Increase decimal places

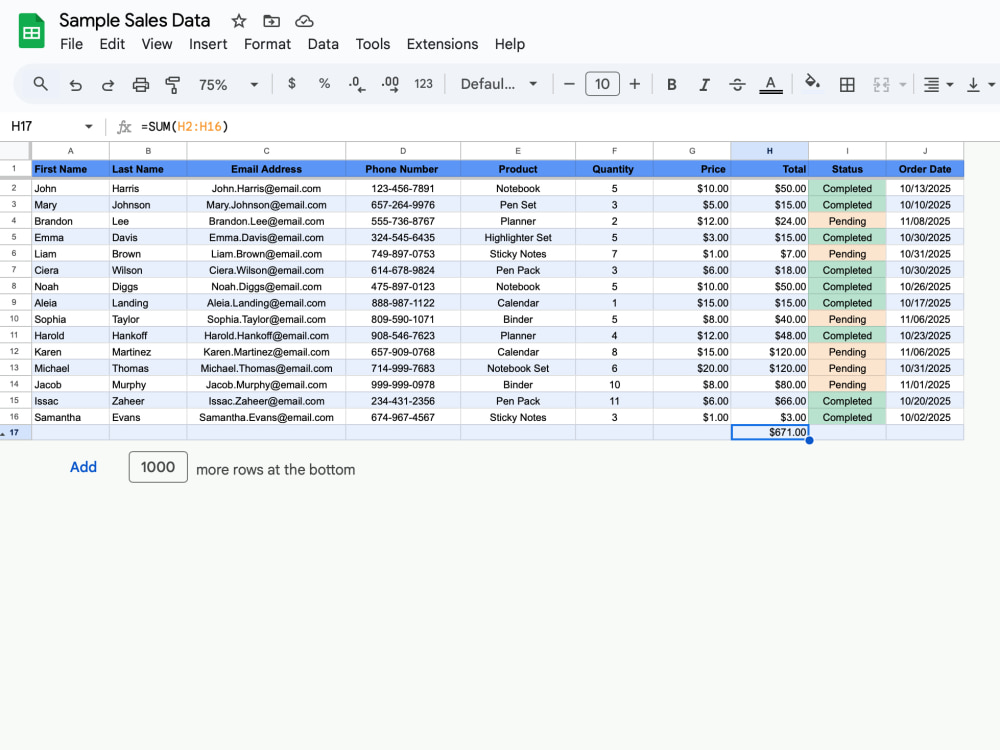(390, 84)
